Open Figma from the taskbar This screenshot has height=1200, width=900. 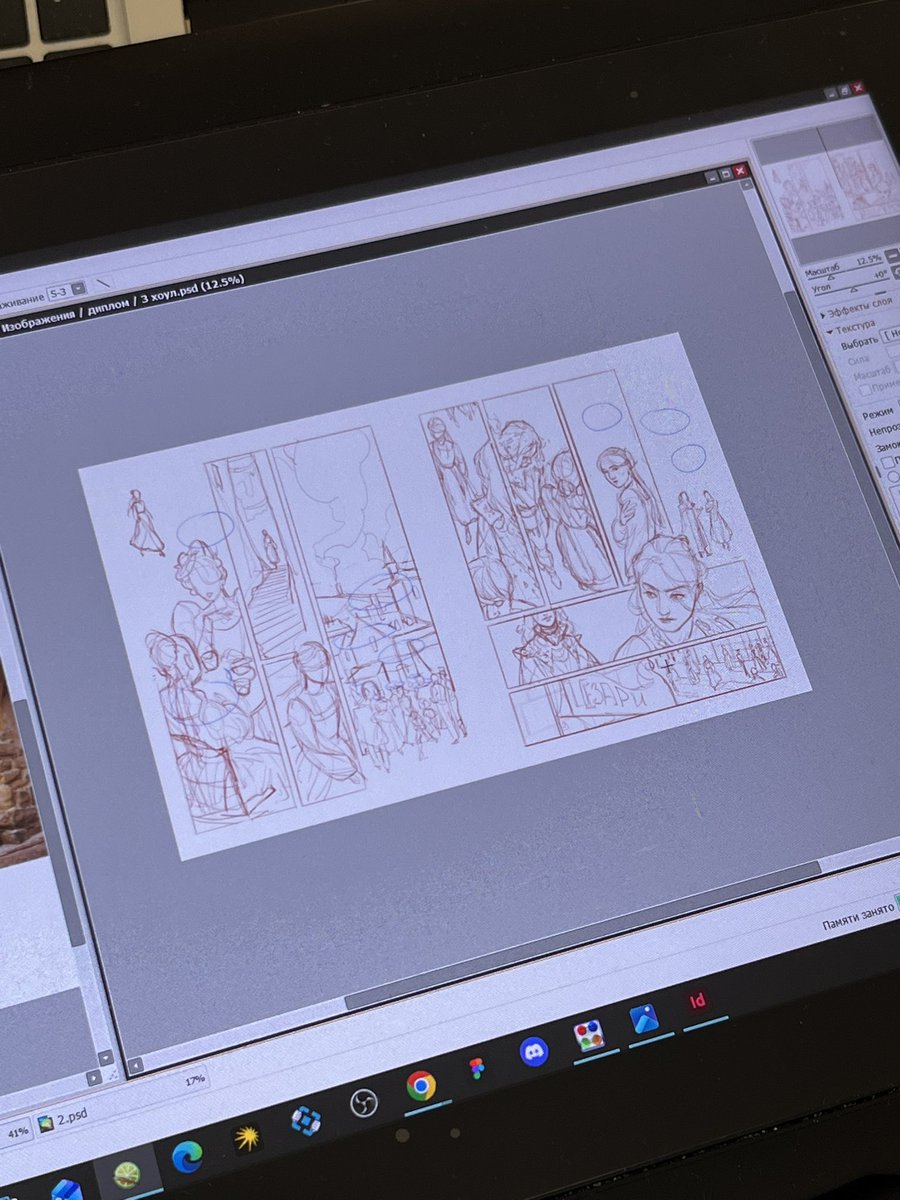(x=477, y=1069)
